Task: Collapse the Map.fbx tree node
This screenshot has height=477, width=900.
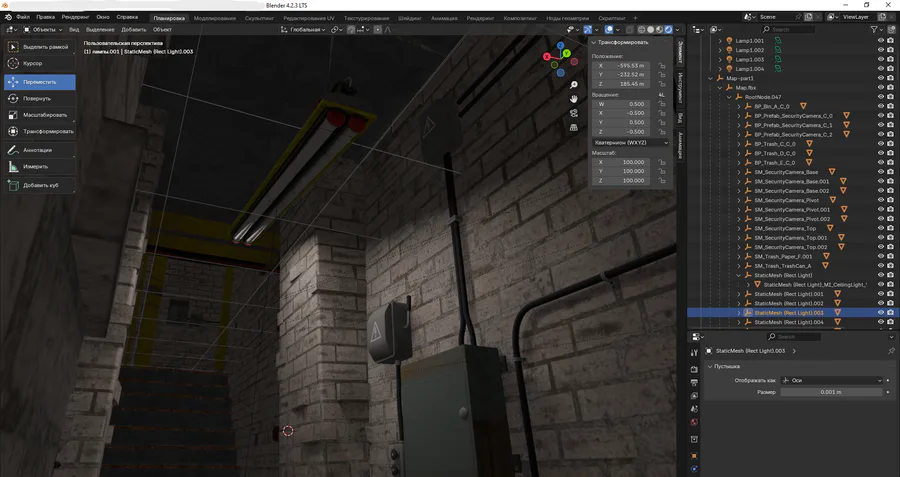Action: coord(720,88)
